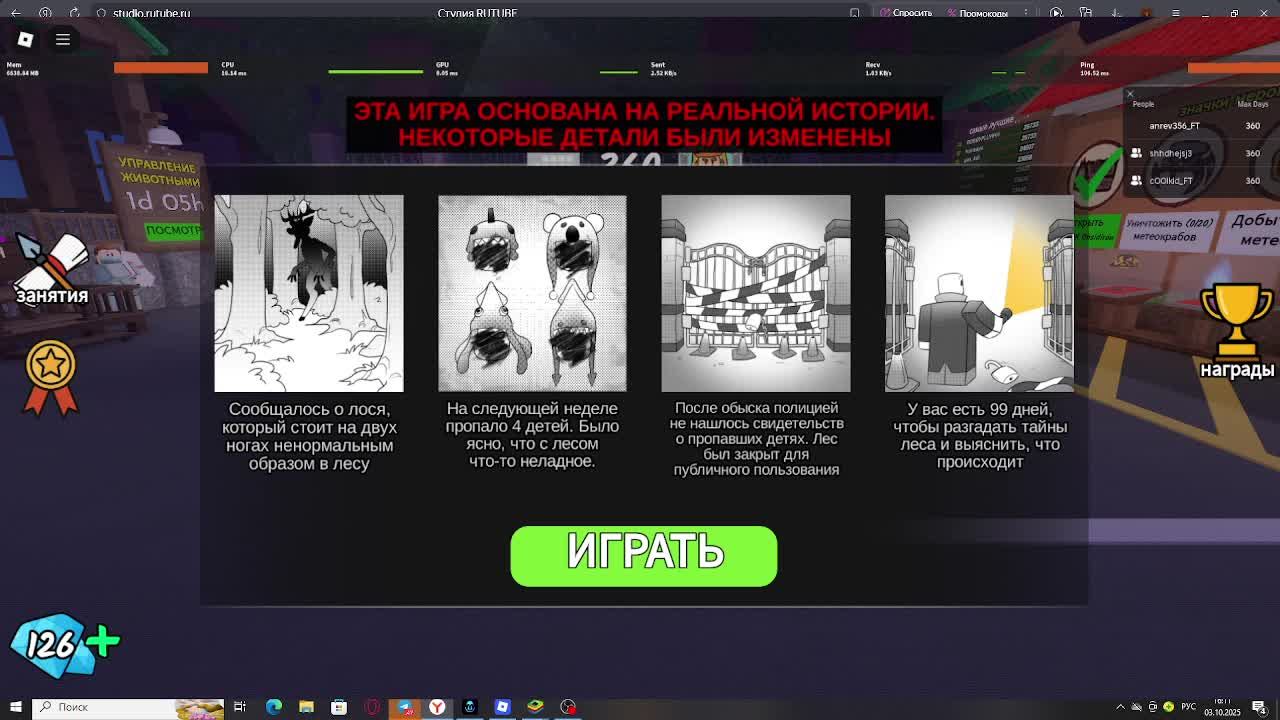Click the Уничтожить метеокрабов quest sign
Image resolution: width=1280 pixels, height=720 pixels.
coord(1168,230)
